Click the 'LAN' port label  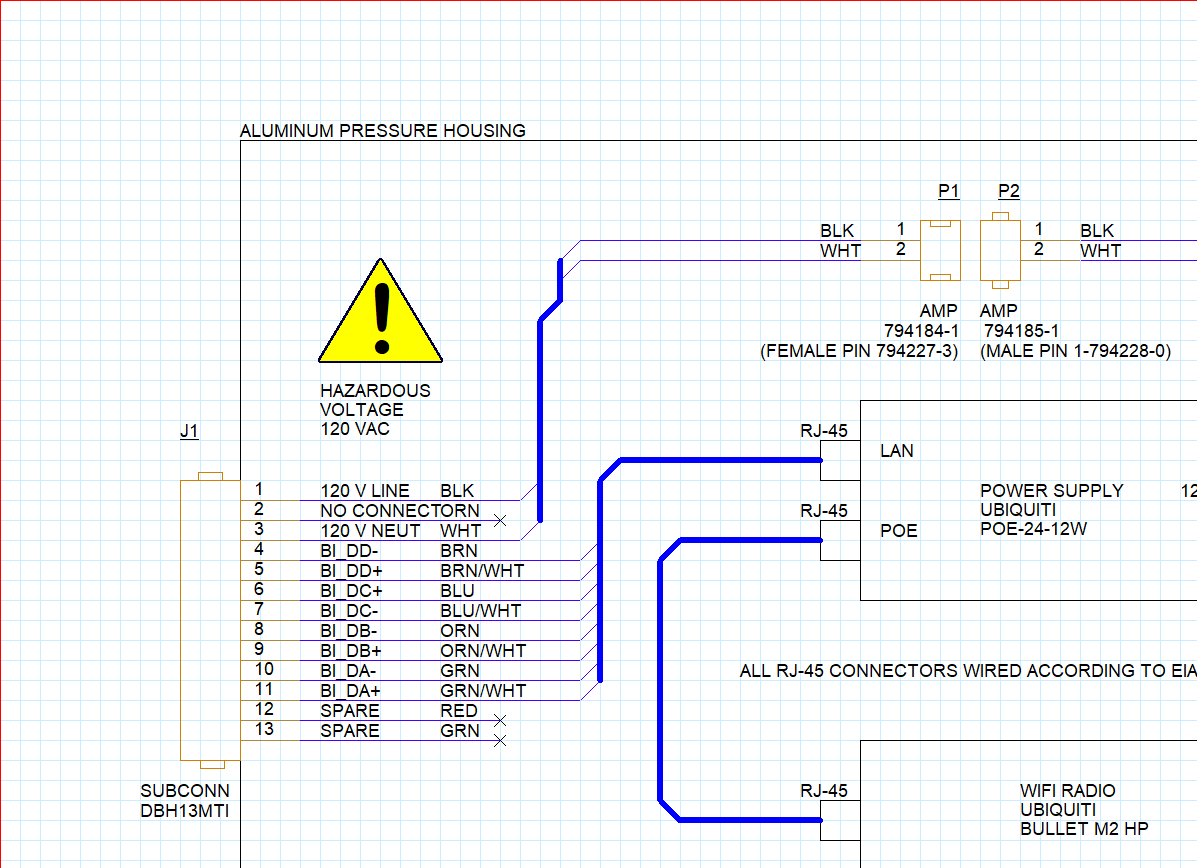click(x=897, y=450)
